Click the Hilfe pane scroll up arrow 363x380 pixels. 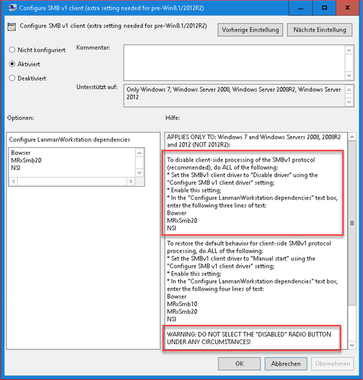click(x=351, y=137)
